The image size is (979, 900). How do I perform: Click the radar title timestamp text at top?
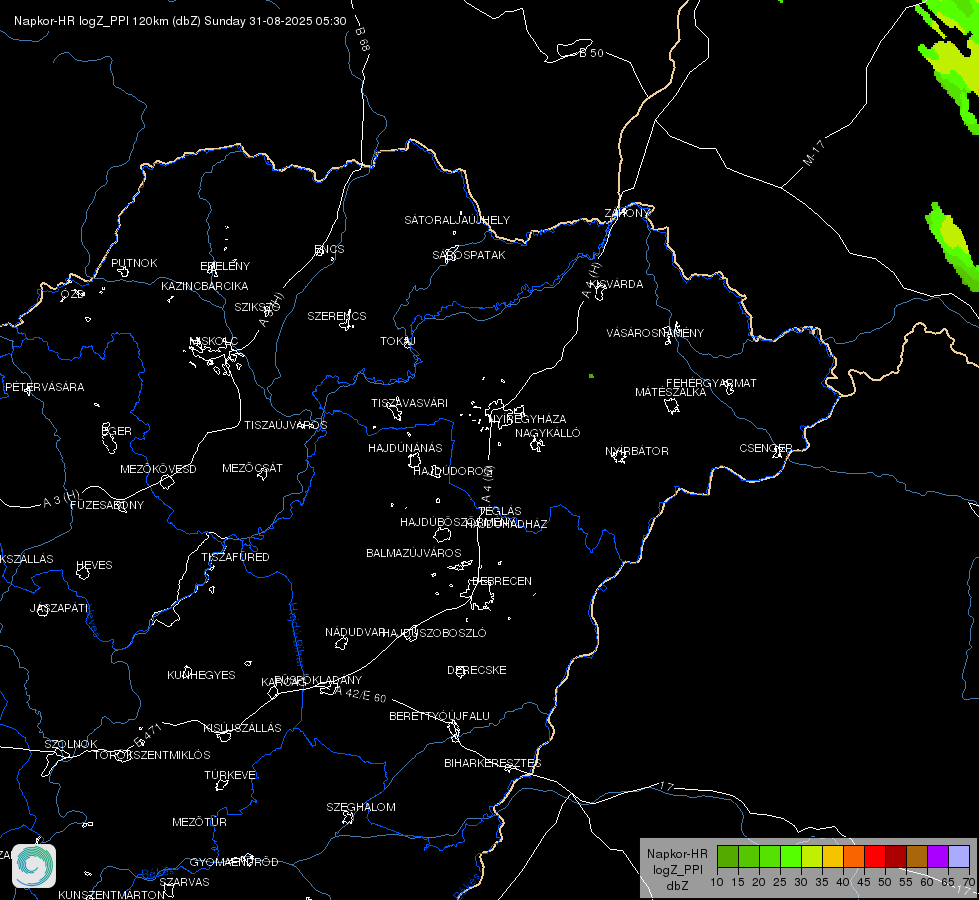coord(180,21)
